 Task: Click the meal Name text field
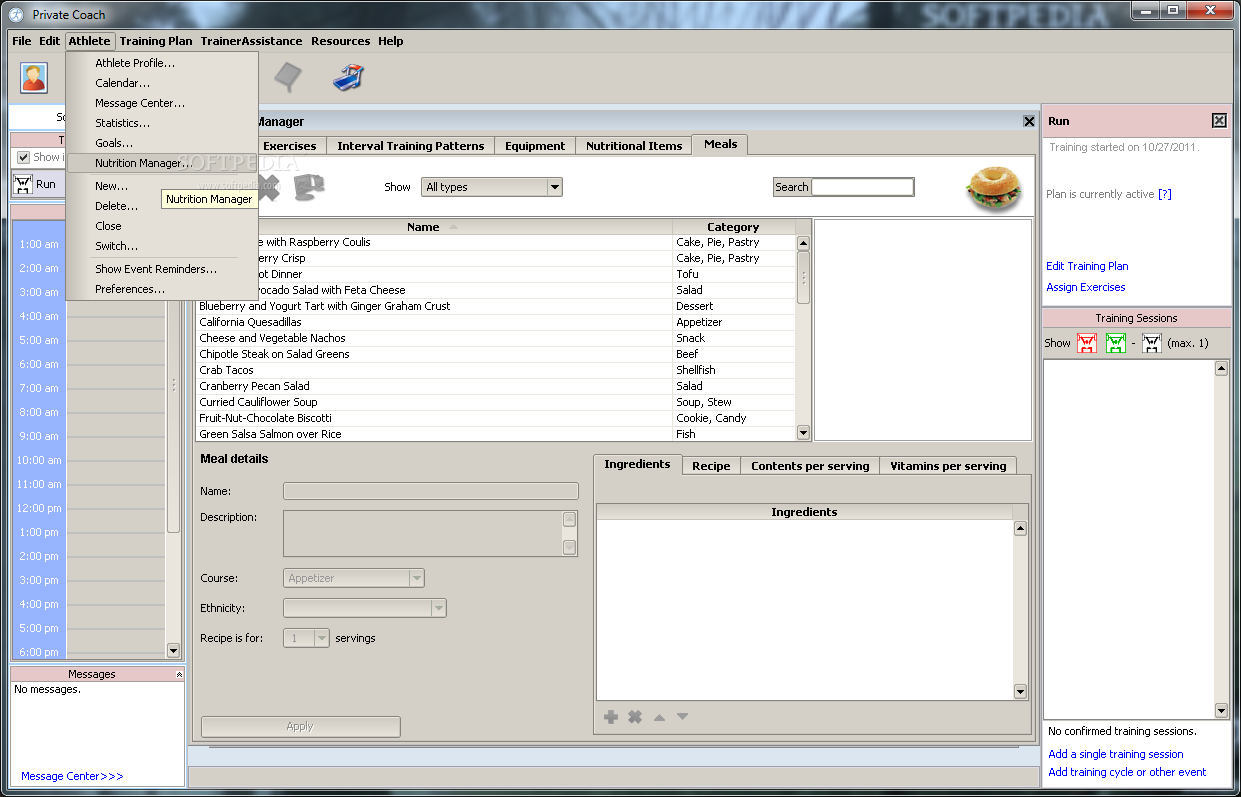(431, 491)
